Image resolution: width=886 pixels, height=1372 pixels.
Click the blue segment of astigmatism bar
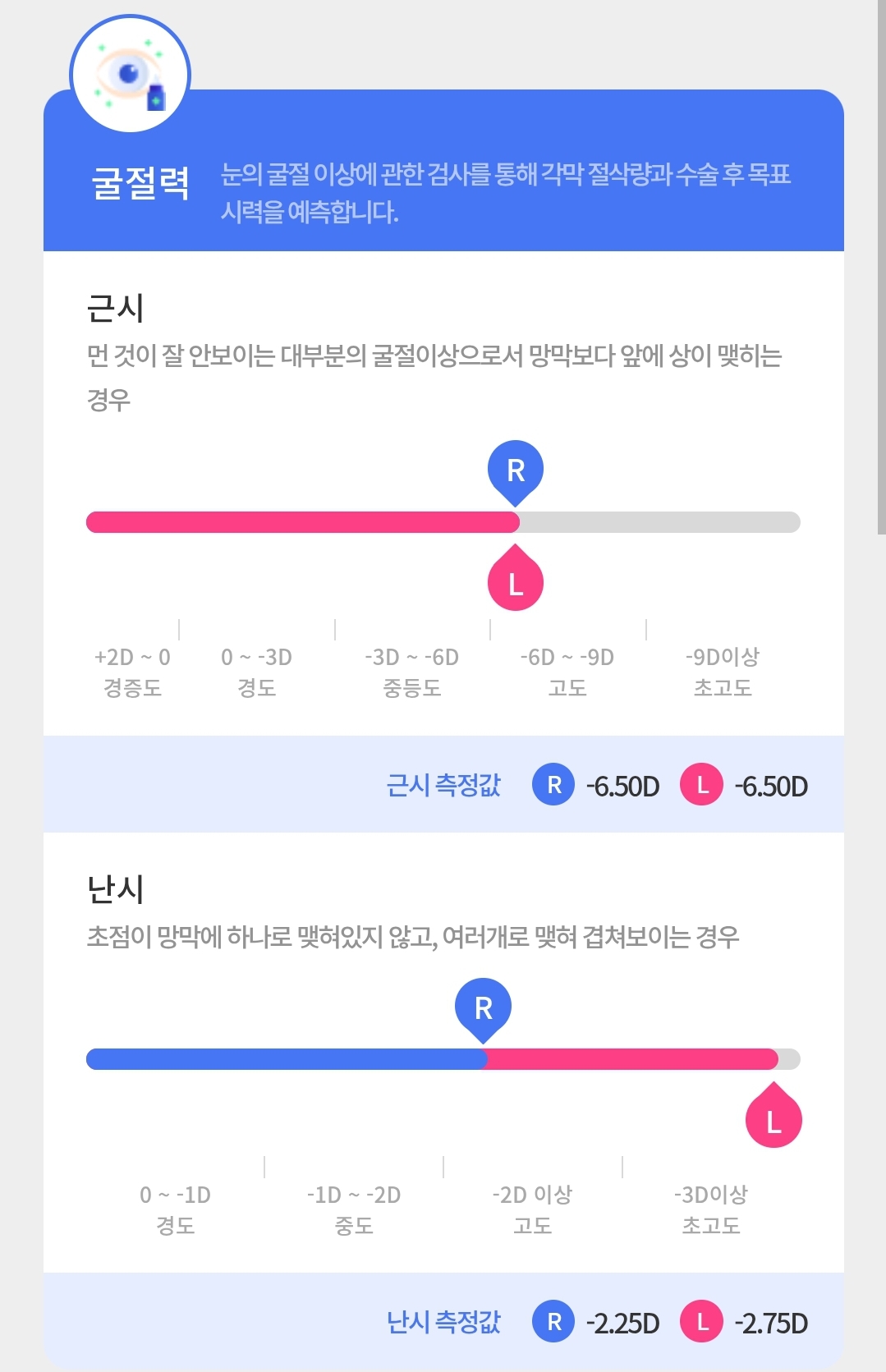click(287, 1059)
